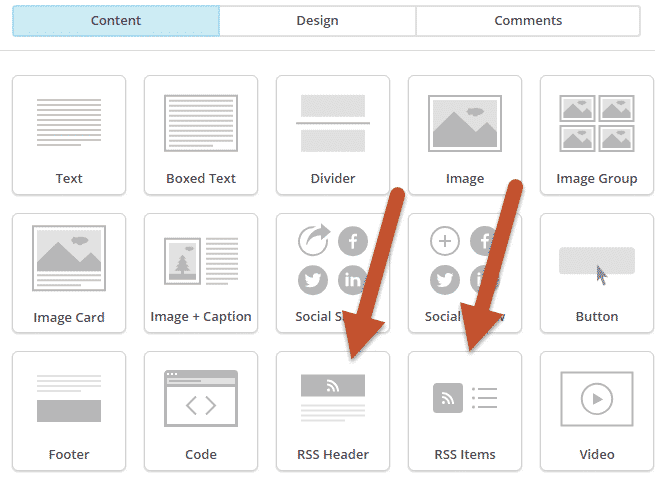Click the Content tab
The height and width of the screenshot is (493, 655).
coord(115,21)
